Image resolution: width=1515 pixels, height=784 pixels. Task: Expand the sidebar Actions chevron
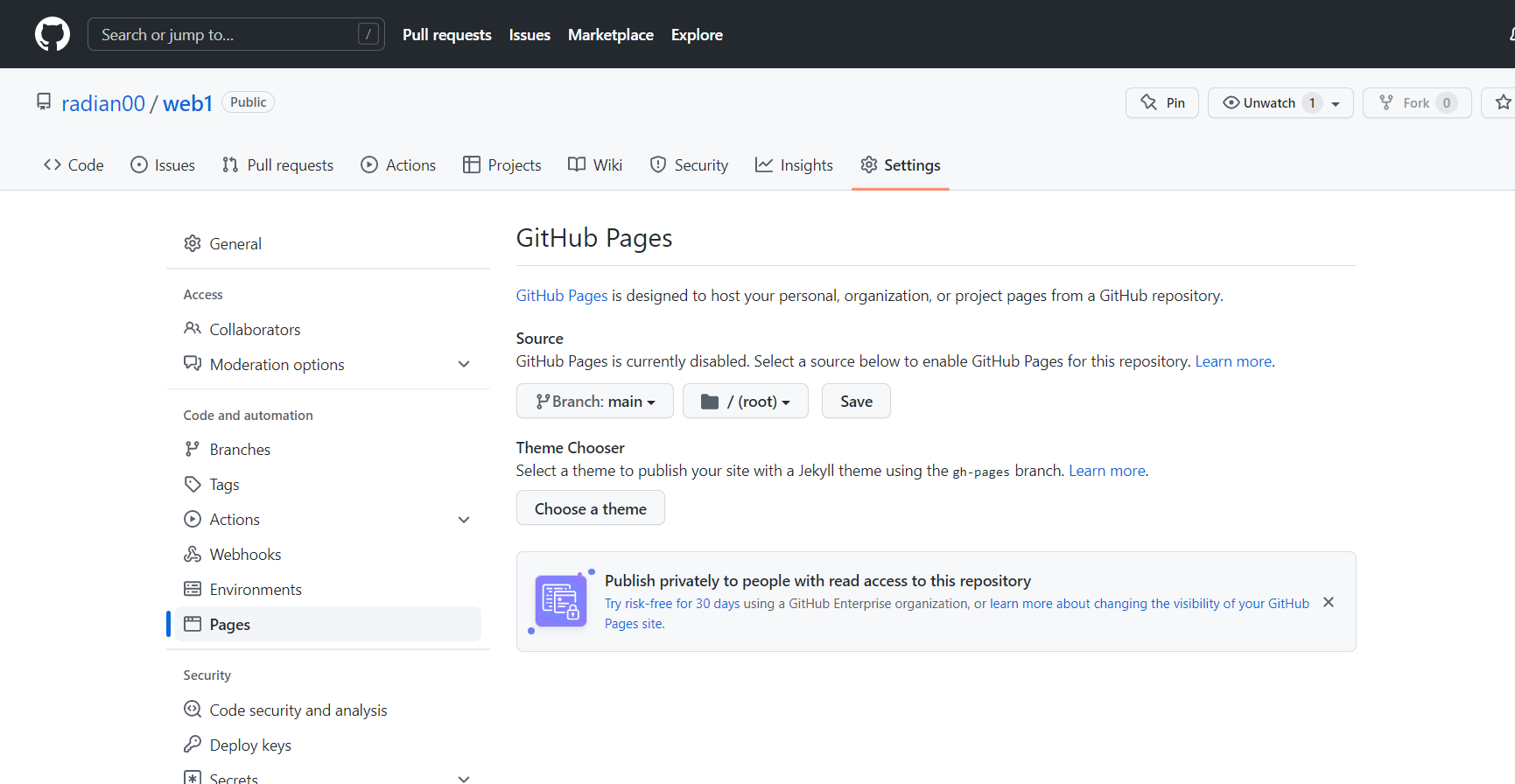coord(464,519)
